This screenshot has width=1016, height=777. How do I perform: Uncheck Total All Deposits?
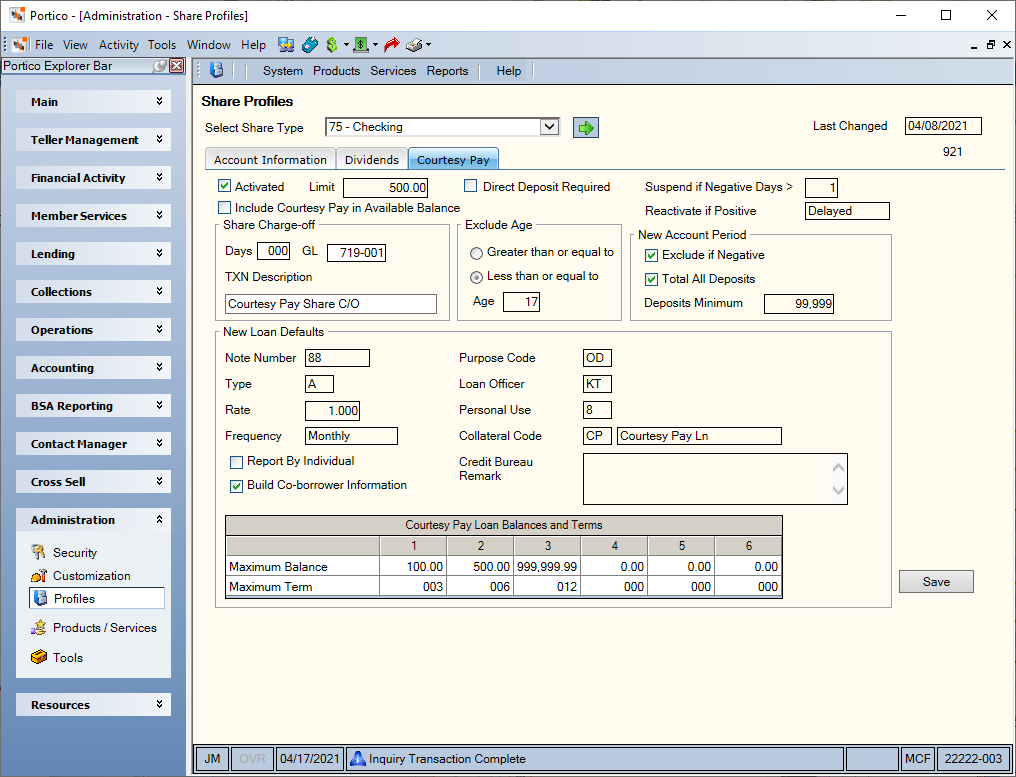pos(652,279)
